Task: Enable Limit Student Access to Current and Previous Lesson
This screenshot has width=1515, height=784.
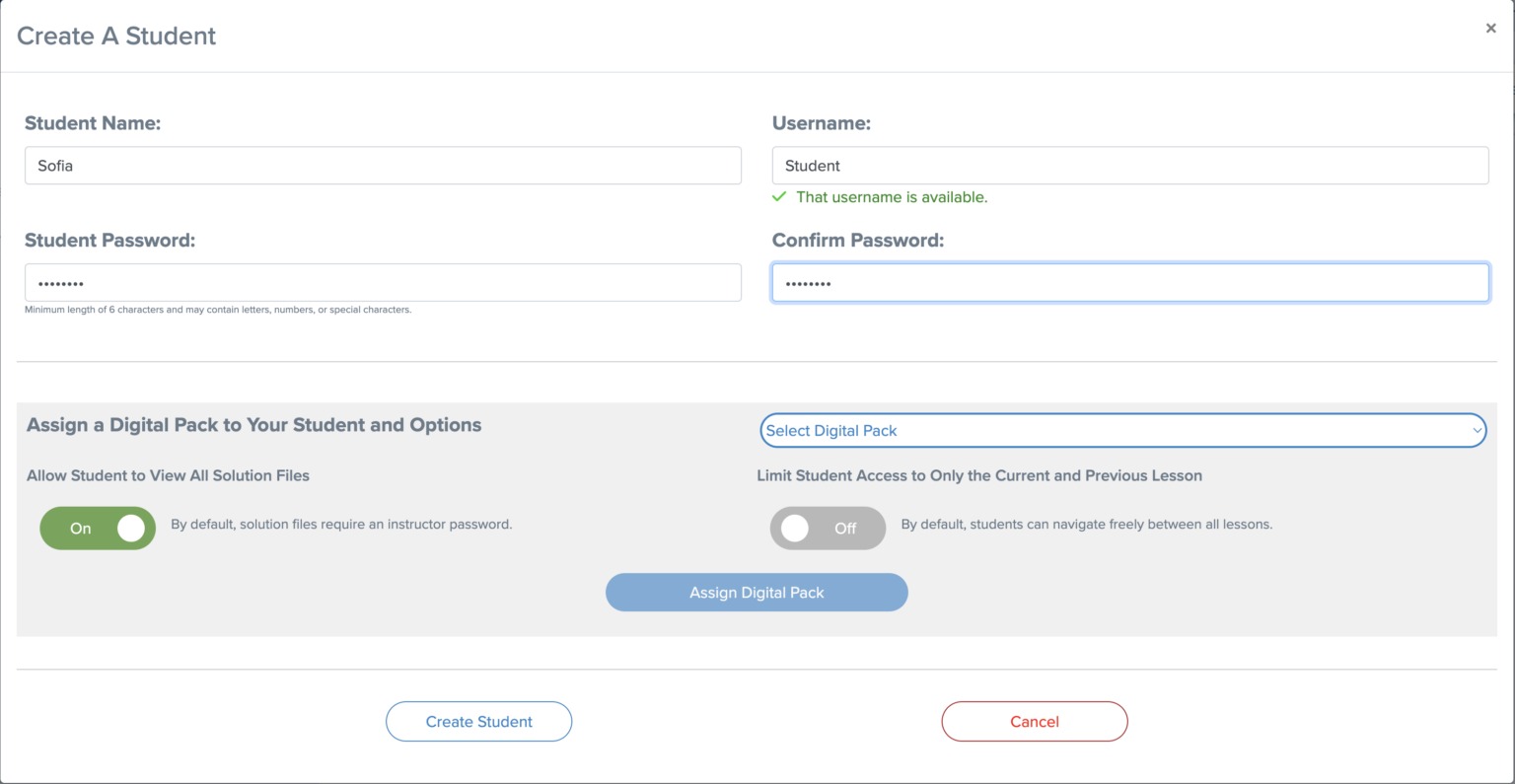Action: click(828, 528)
